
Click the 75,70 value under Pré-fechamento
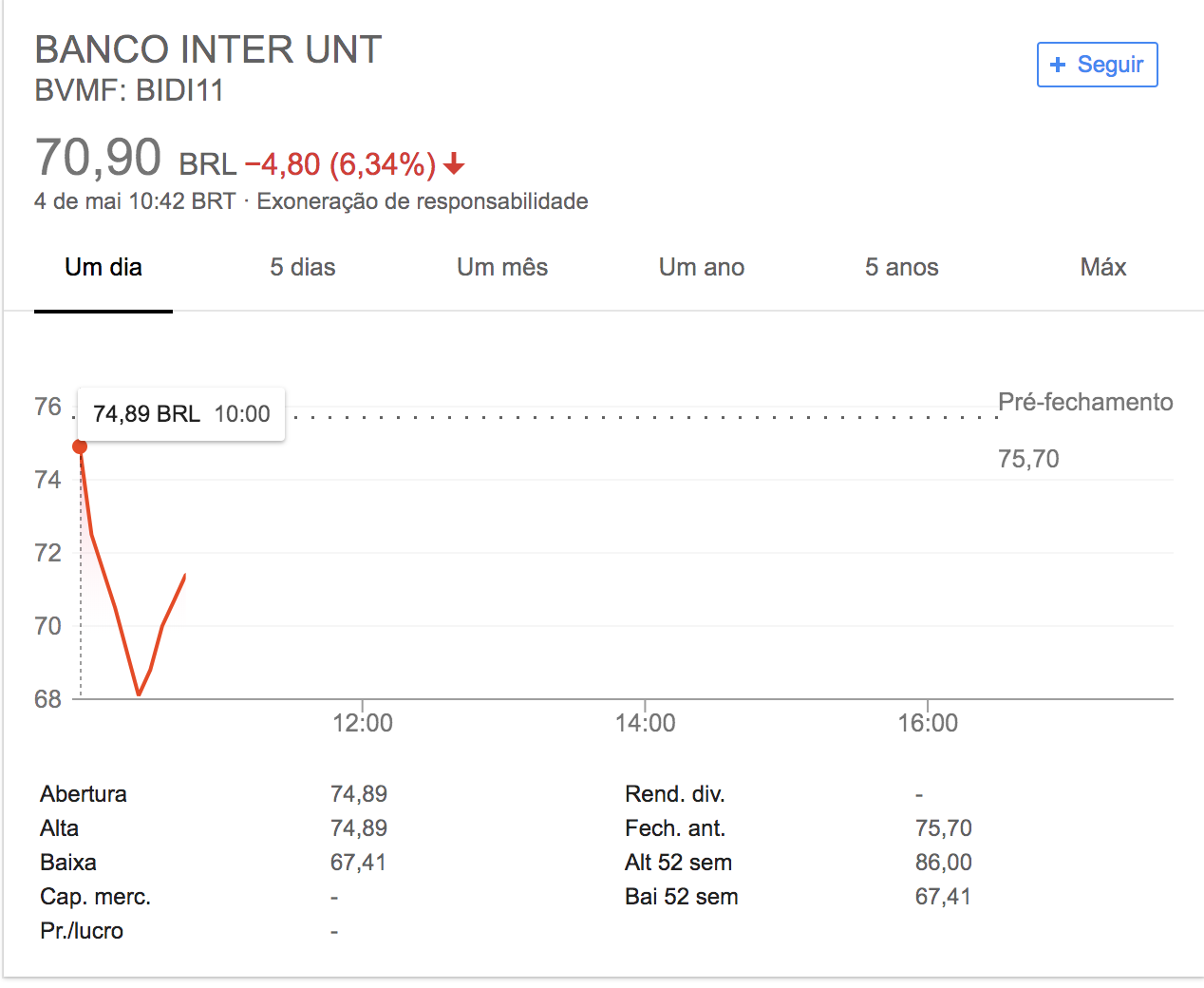tap(1028, 459)
